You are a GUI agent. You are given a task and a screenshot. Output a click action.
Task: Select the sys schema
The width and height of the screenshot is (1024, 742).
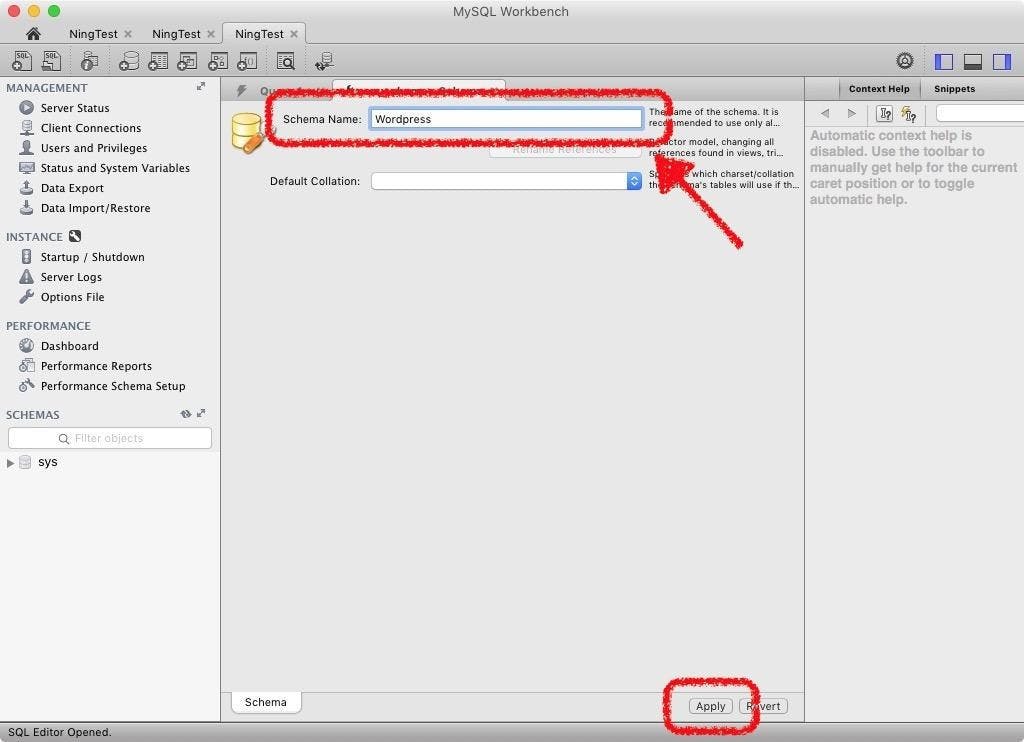coord(48,462)
